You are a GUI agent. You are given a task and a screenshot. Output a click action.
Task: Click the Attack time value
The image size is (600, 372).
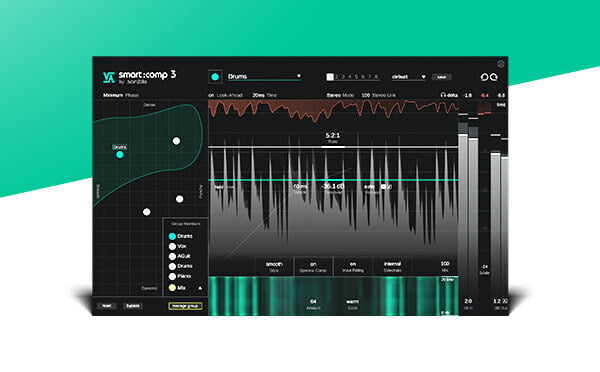tap(300, 186)
